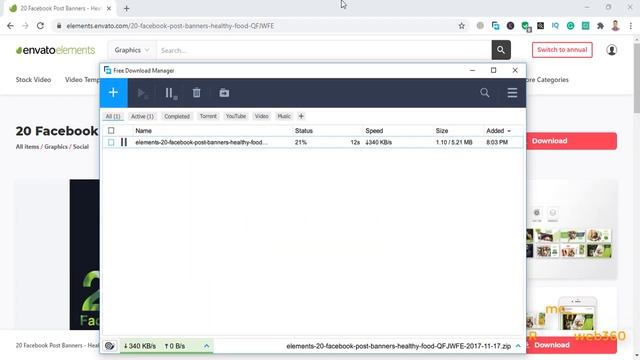Open Graphics category dropdown
Viewport: 640px width, 360px height.
[132, 50]
